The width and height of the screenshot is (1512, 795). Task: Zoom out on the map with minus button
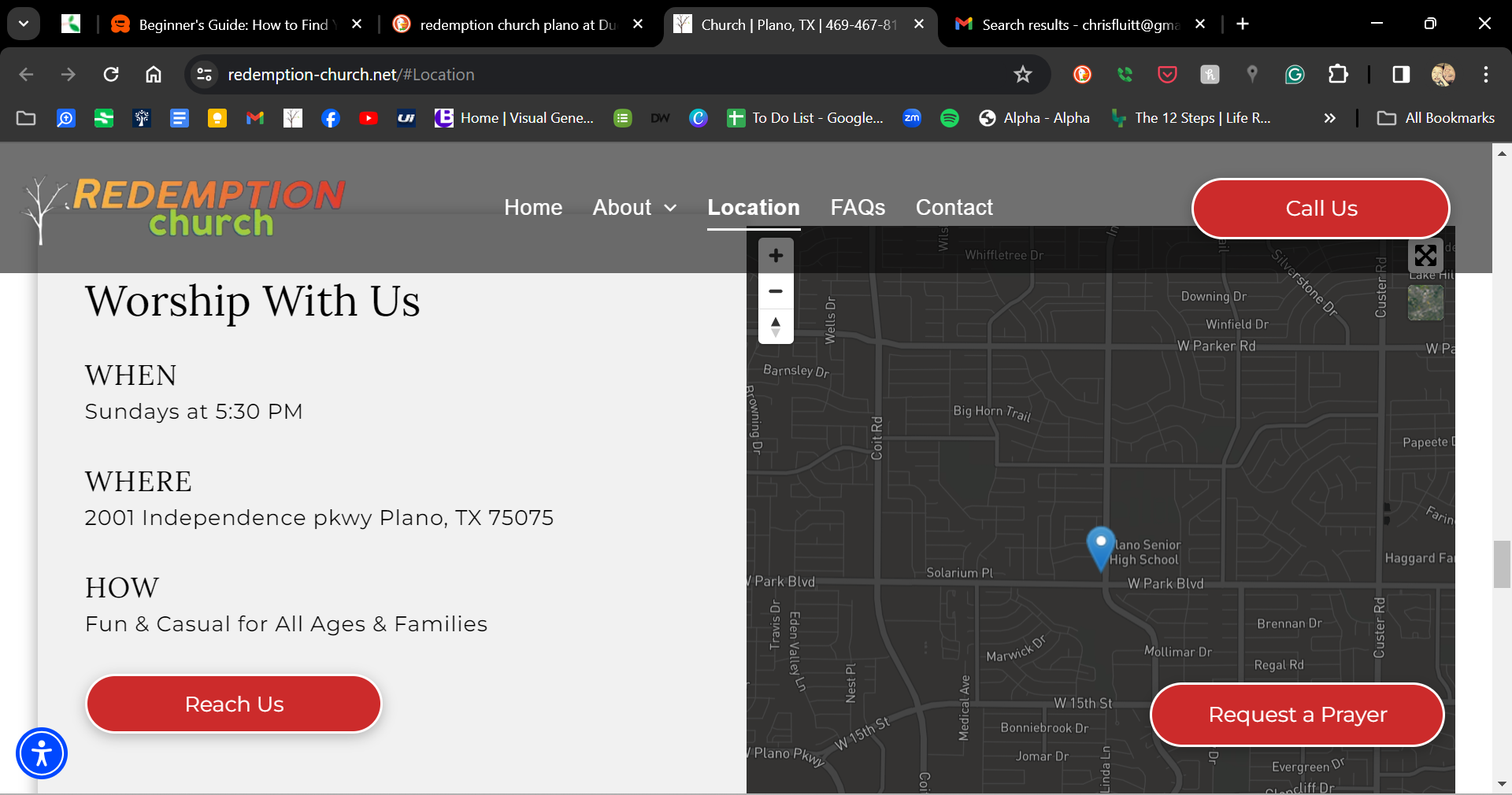coord(776,291)
